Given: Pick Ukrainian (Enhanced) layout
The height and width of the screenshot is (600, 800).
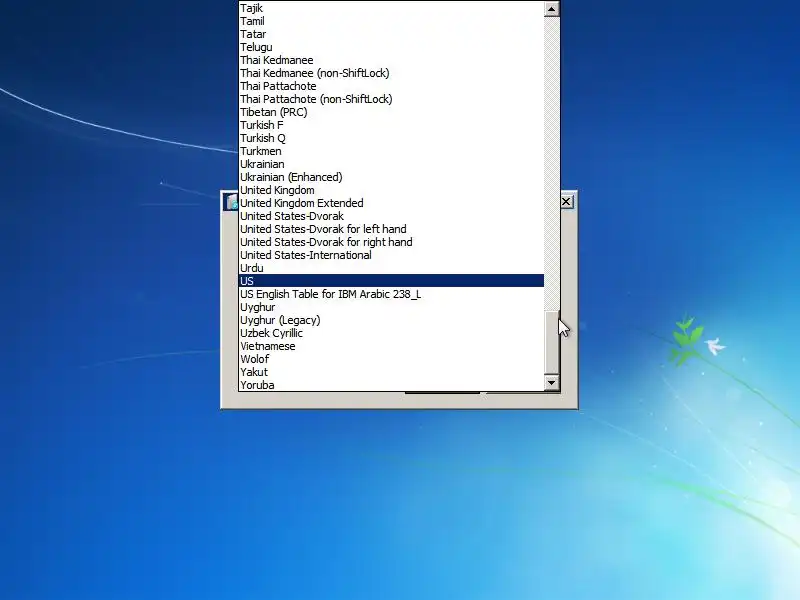Looking at the screenshot, I should [x=391, y=178].
